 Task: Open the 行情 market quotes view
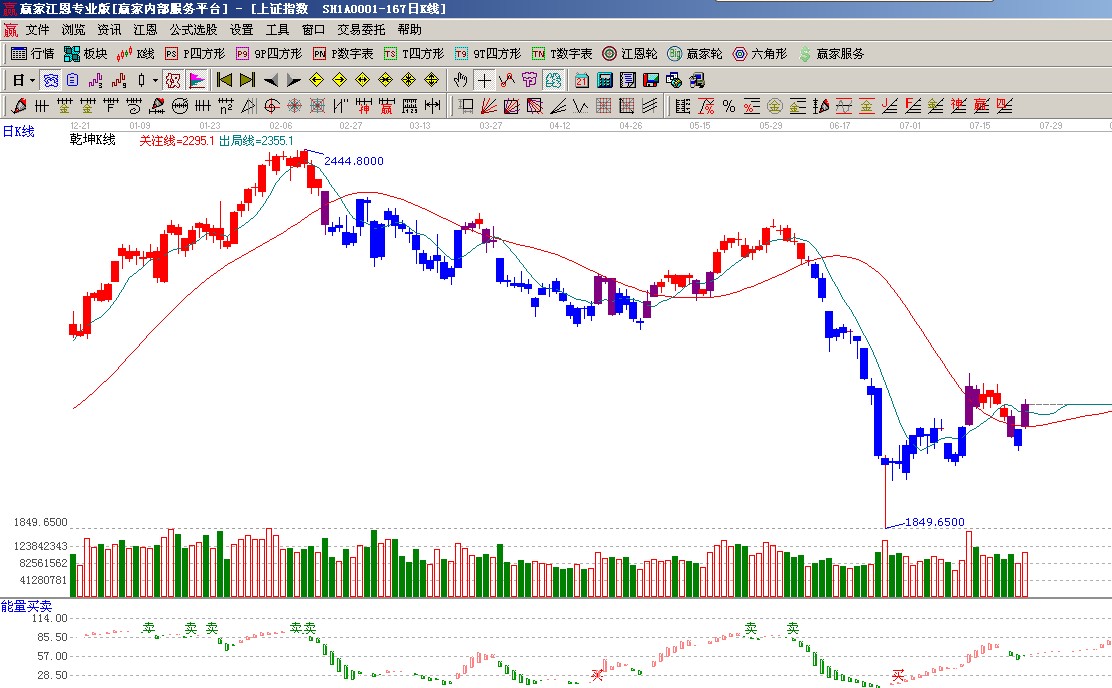pyautogui.click(x=32, y=54)
